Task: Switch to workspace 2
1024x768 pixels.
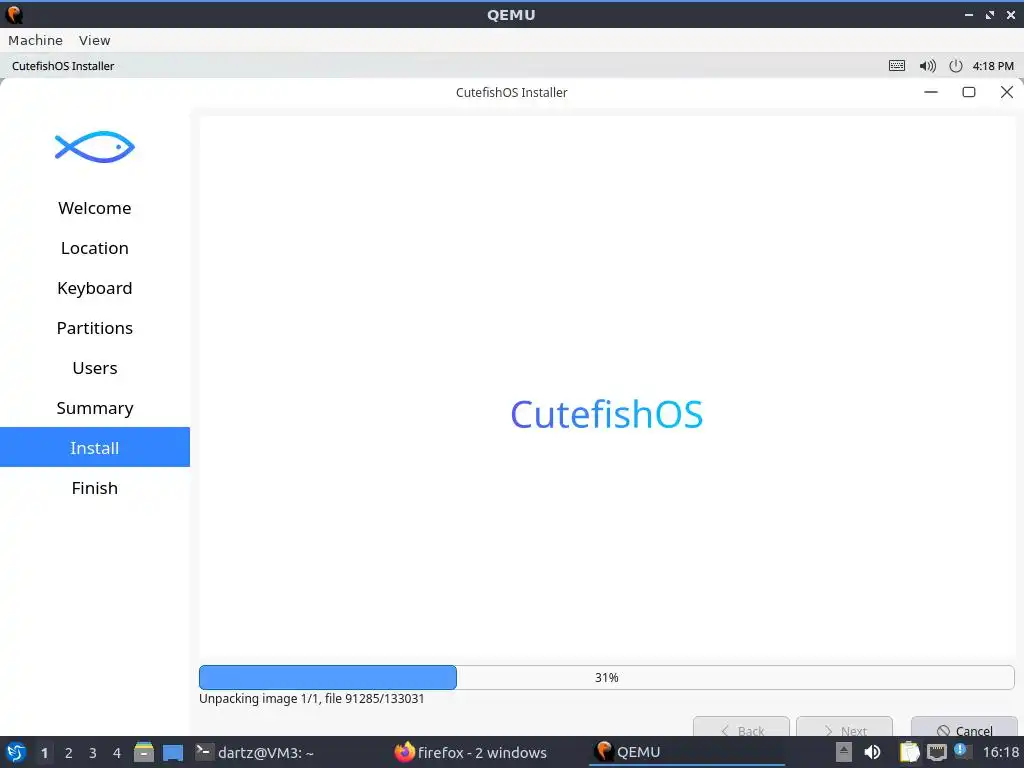Action: click(69, 753)
